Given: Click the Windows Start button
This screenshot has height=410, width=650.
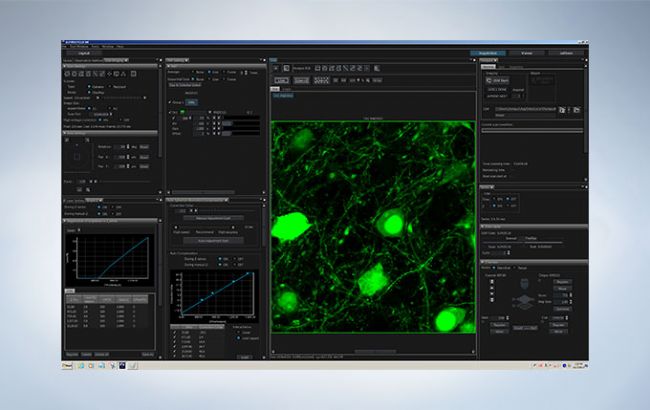Looking at the screenshot, I should pyautogui.click(x=69, y=366).
